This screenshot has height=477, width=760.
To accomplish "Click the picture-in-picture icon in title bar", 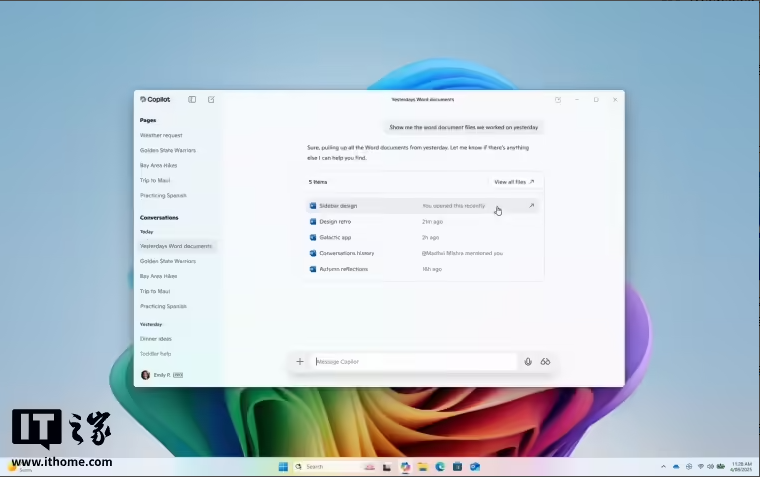I will click(x=558, y=100).
